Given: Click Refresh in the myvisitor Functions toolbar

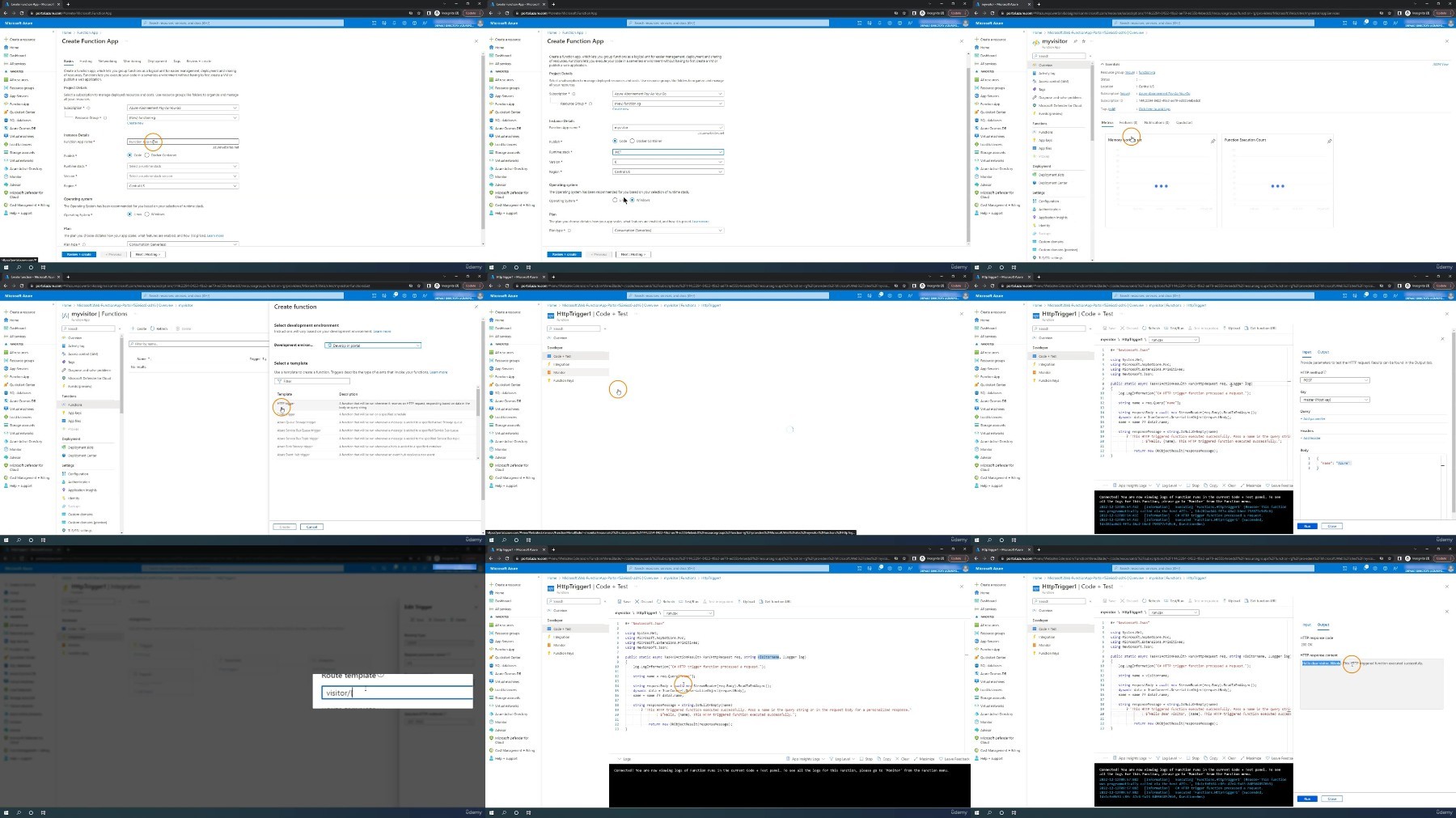Looking at the screenshot, I should point(160,328).
